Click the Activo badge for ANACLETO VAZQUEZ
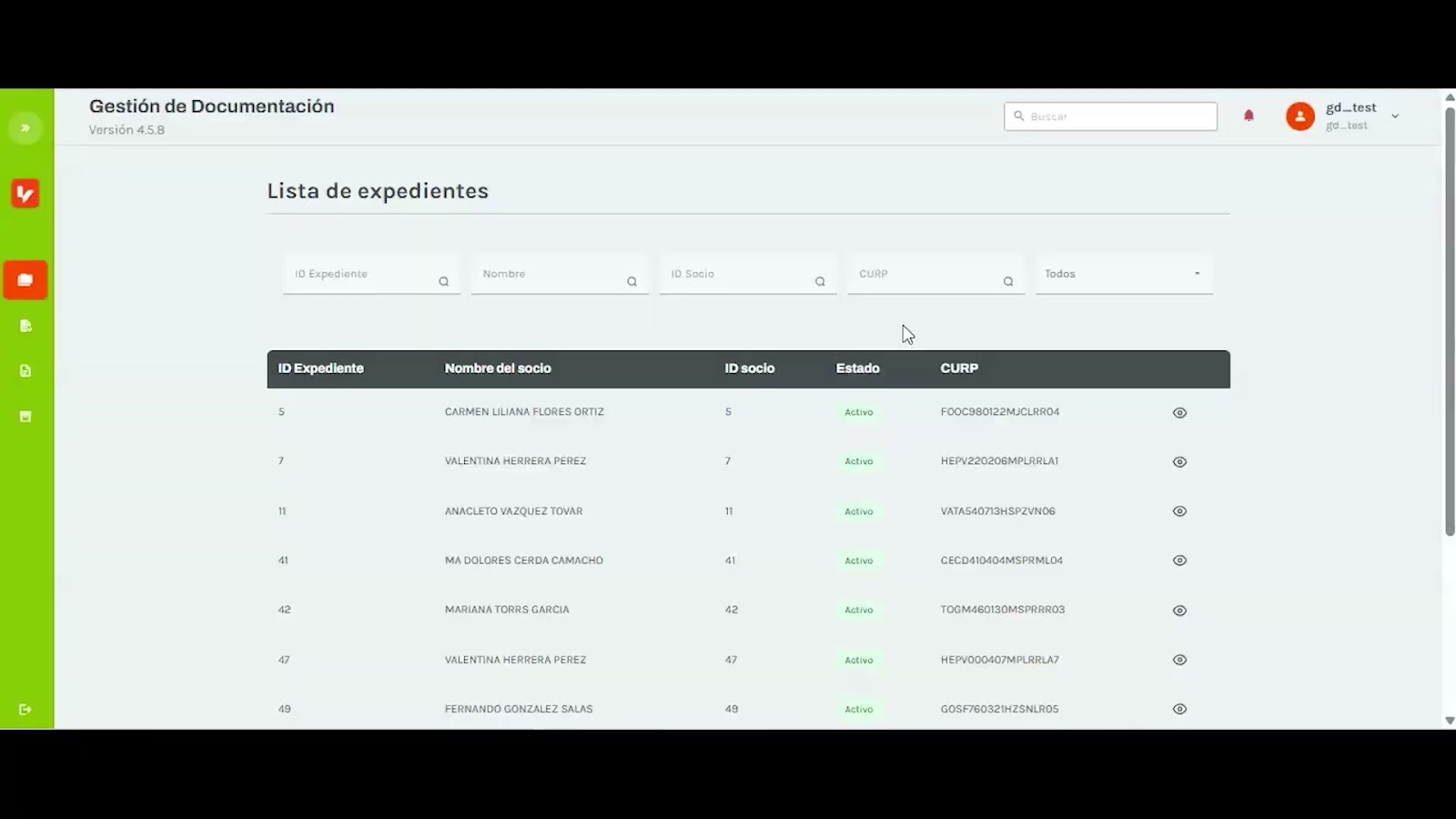This screenshot has height=819, width=1456. point(859,511)
